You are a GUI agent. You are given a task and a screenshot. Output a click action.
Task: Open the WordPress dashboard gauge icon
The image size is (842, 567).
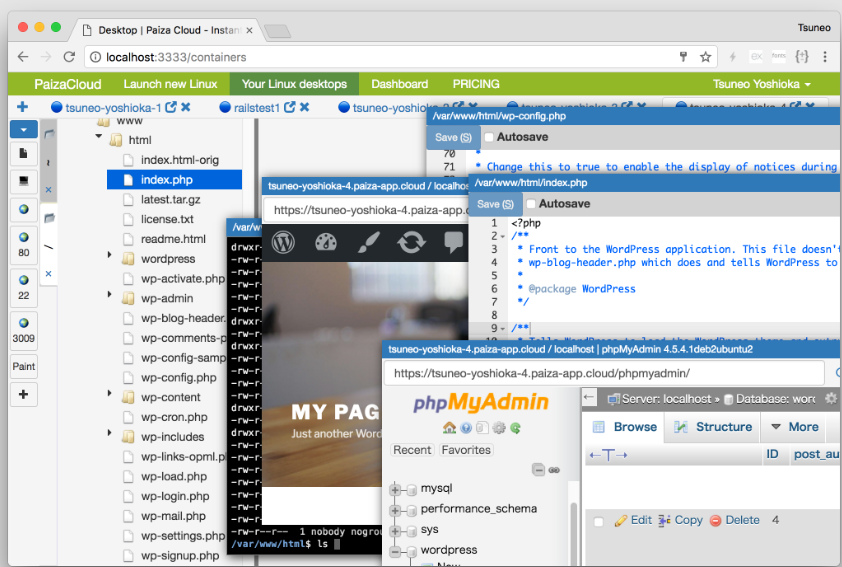pos(326,243)
